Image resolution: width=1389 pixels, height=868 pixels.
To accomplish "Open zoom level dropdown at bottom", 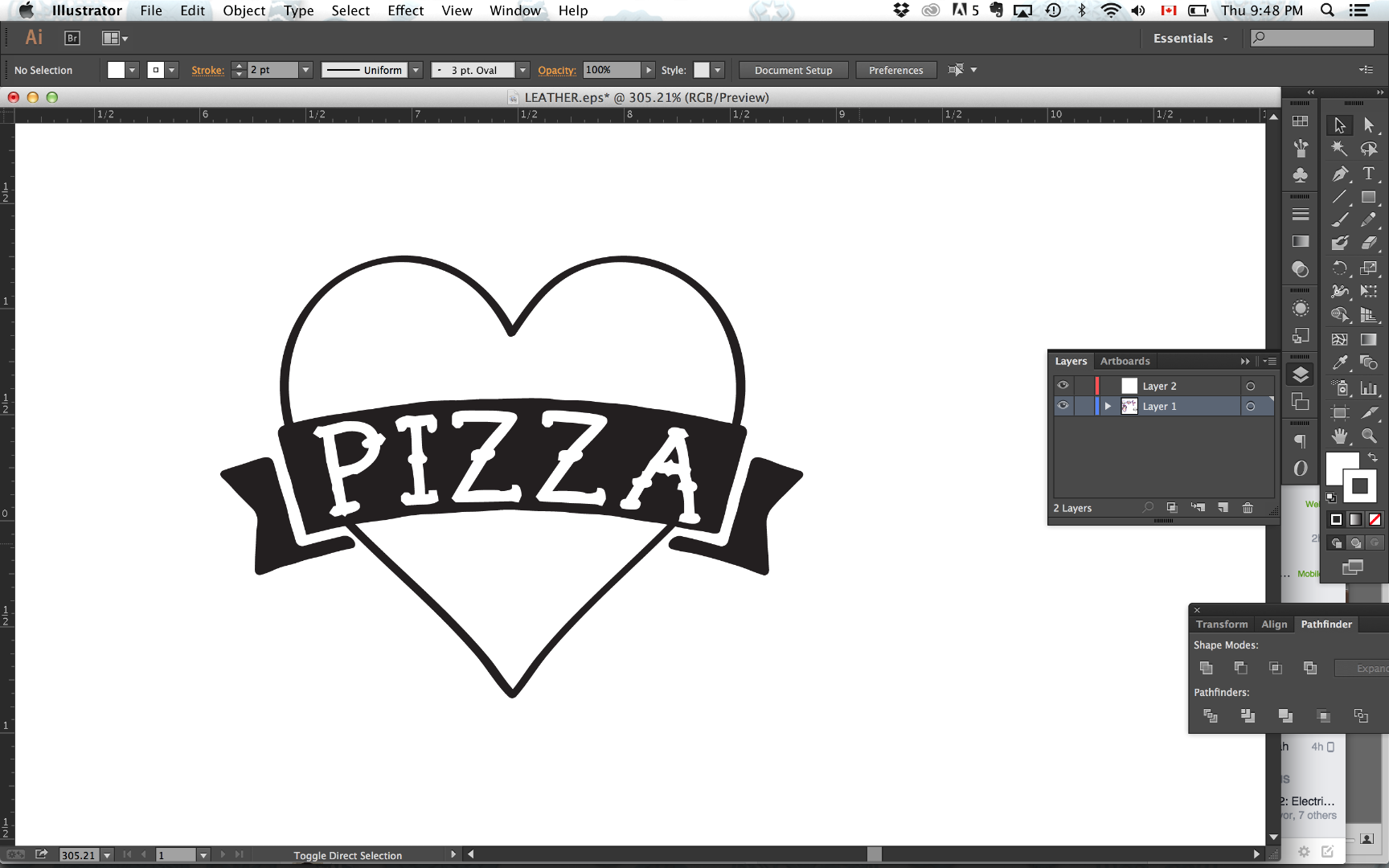I will tap(107, 855).
